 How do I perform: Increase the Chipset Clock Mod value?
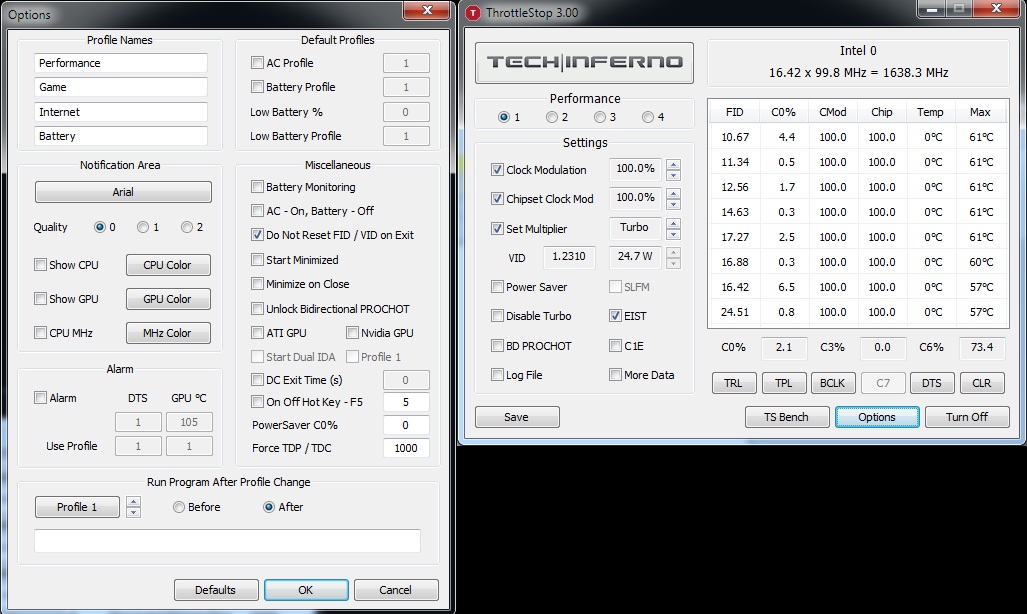(x=673, y=193)
